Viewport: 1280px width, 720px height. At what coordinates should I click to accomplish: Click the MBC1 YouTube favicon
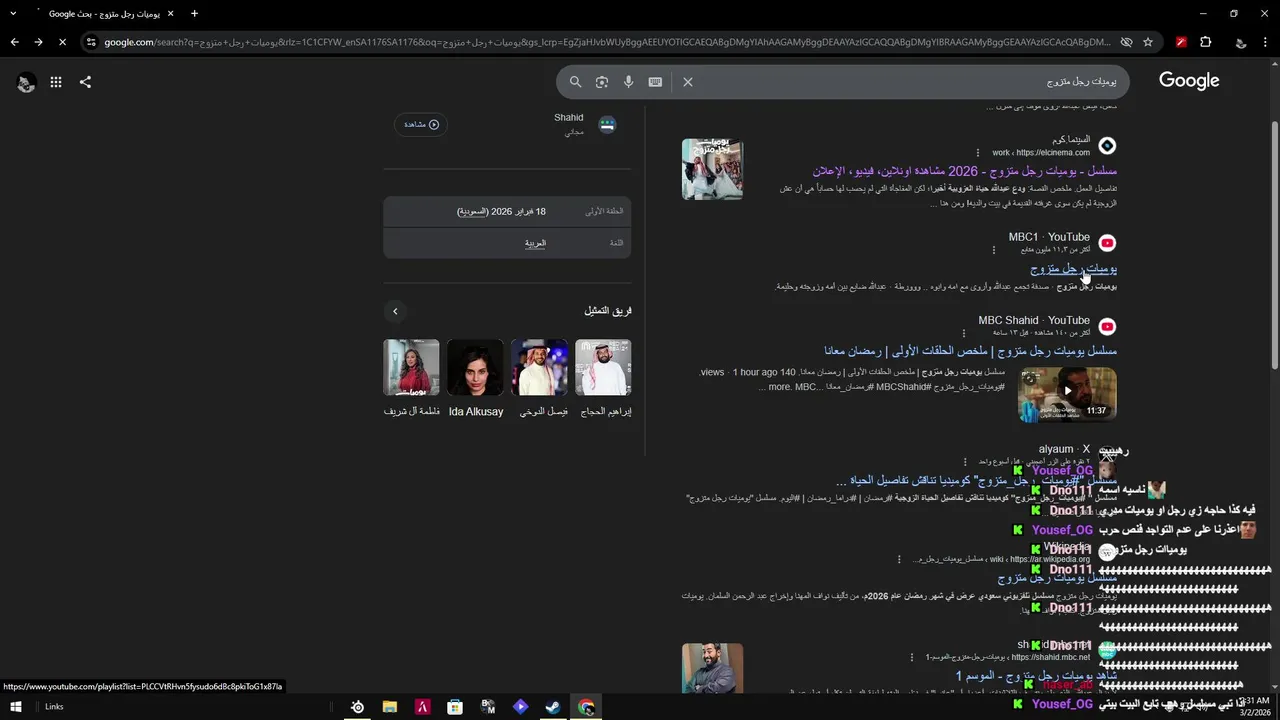click(1107, 243)
